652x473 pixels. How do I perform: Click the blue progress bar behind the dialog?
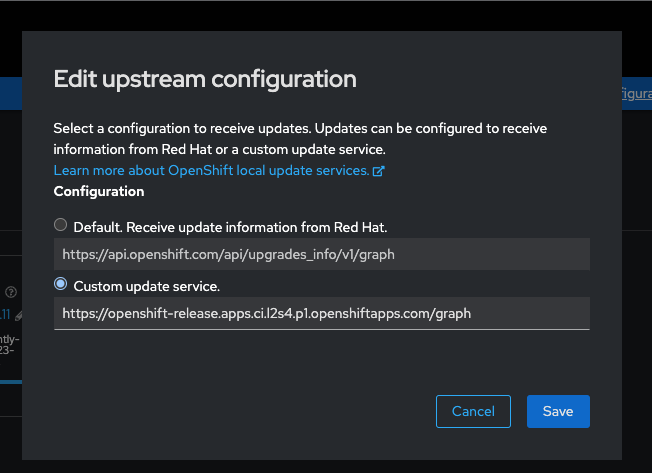pos(11,382)
